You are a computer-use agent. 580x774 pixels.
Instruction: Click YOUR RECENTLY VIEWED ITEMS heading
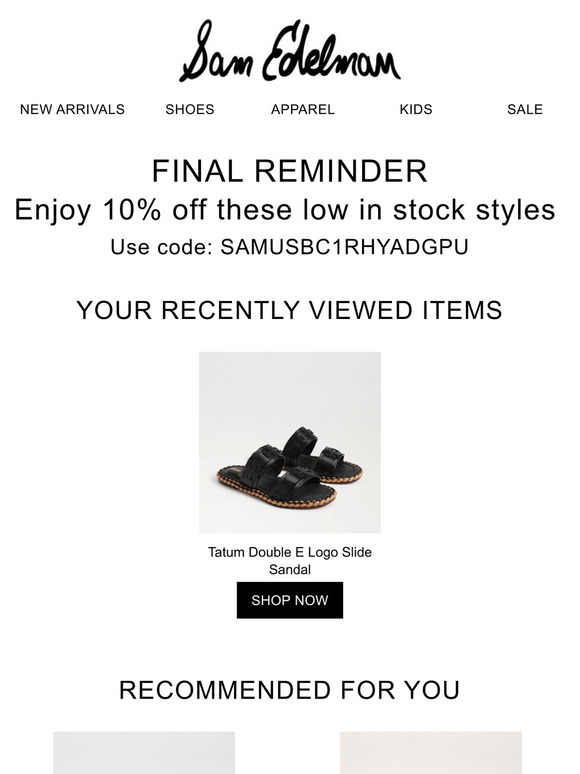click(290, 310)
